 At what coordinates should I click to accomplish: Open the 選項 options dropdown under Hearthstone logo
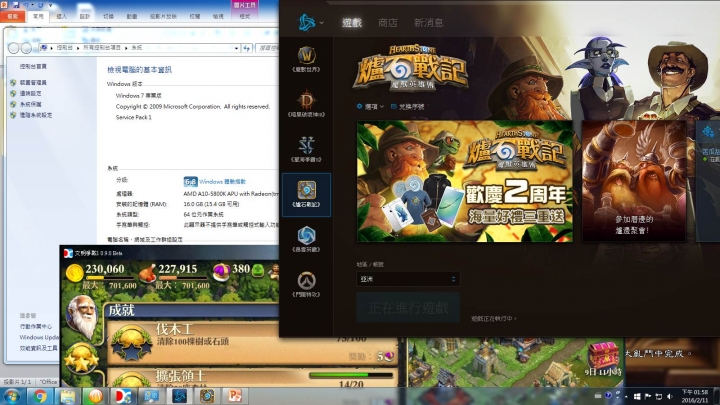click(370, 107)
